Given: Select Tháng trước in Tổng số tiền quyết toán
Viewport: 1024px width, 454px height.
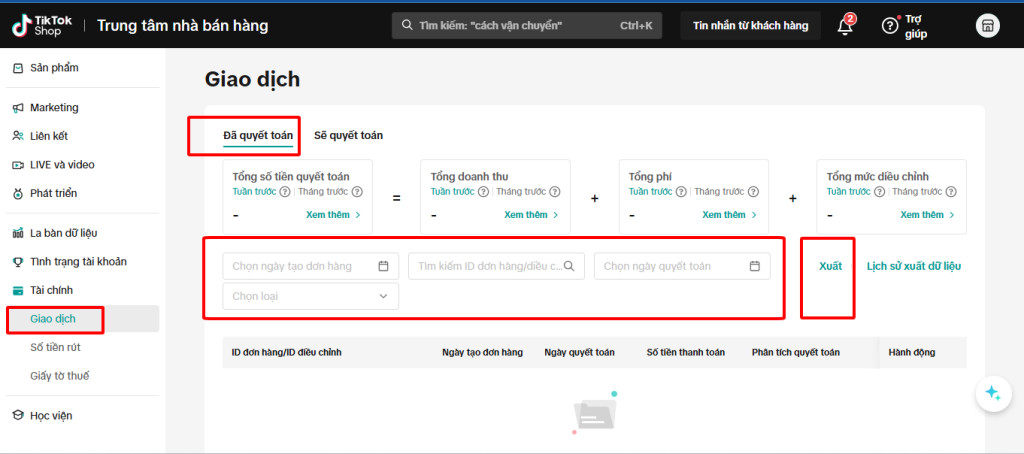Looking at the screenshot, I should [x=321, y=192].
